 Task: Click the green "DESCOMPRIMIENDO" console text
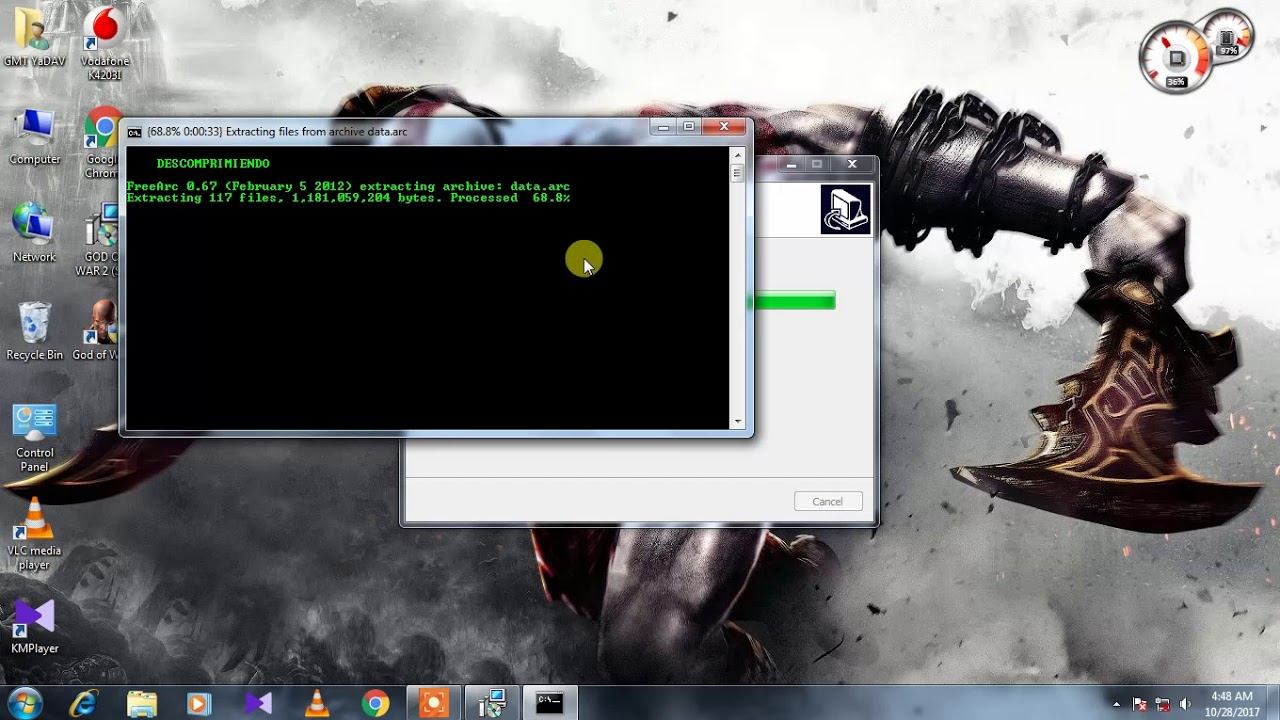coord(213,163)
